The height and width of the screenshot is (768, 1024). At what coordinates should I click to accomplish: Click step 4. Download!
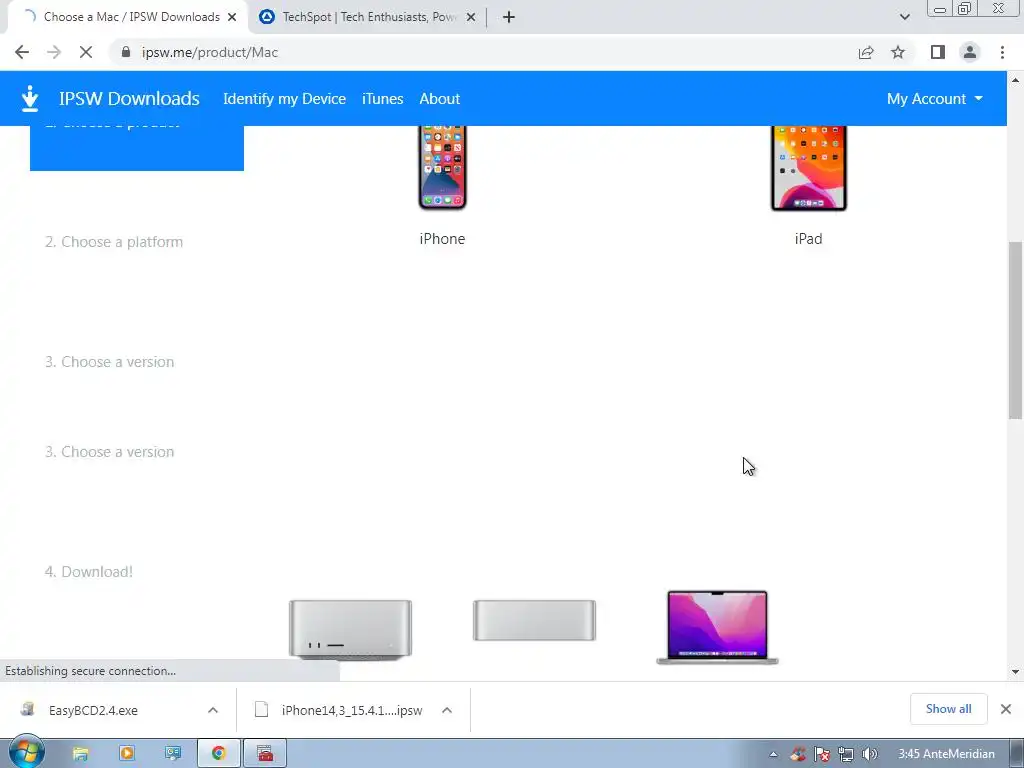coord(89,572)
